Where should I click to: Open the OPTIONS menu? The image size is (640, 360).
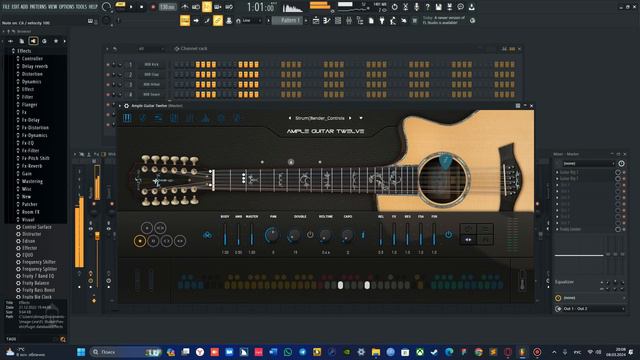[x=67, y=7]
